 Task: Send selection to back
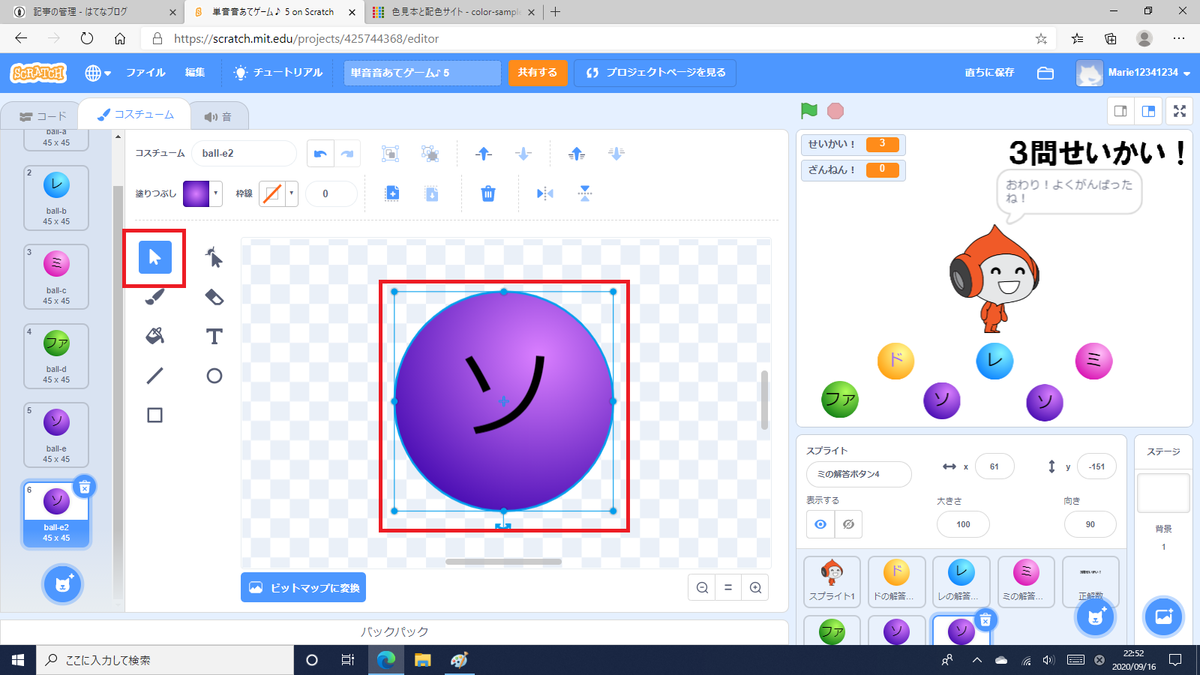[x=616, y=154]
